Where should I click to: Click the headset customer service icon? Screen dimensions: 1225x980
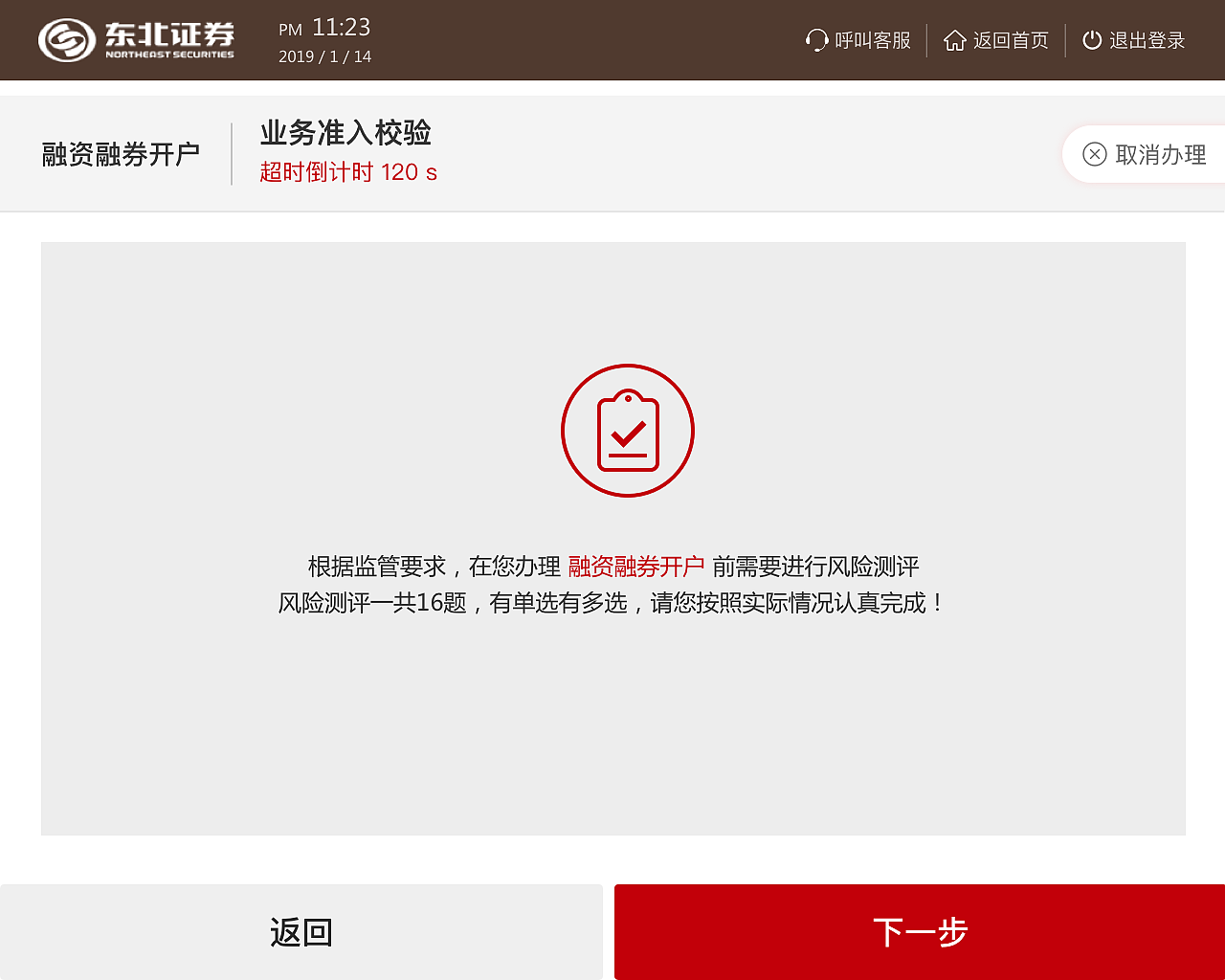[815, 40]
